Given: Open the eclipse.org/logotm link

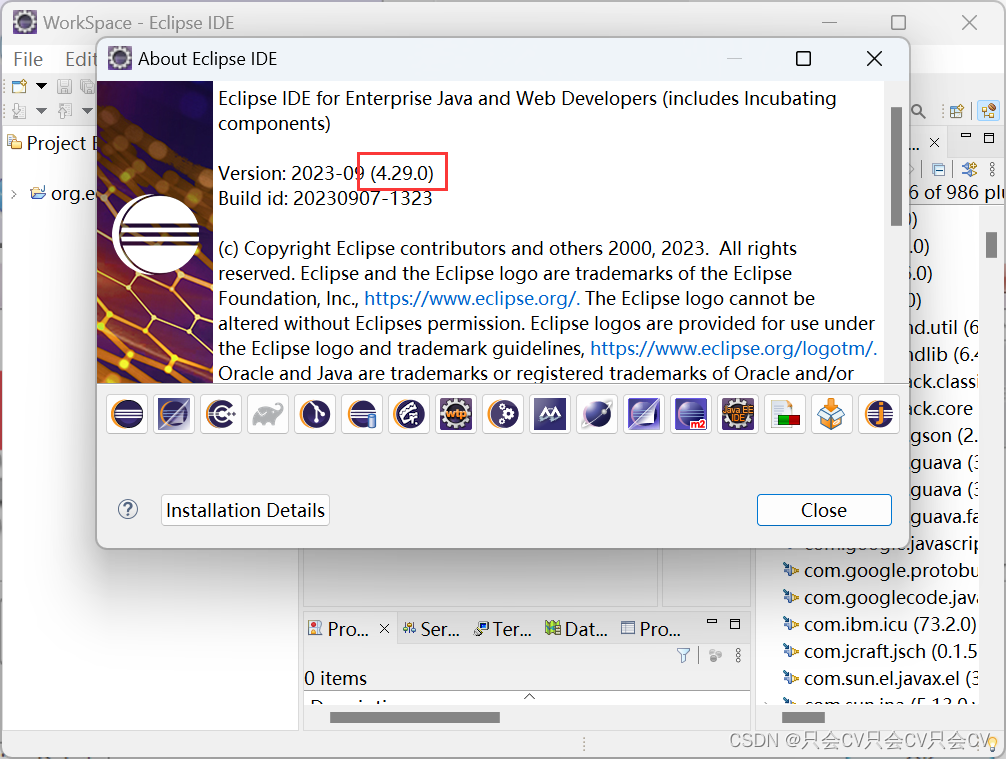Looking at the screenshot, I should pyautogui.click(x=733, y=348).
